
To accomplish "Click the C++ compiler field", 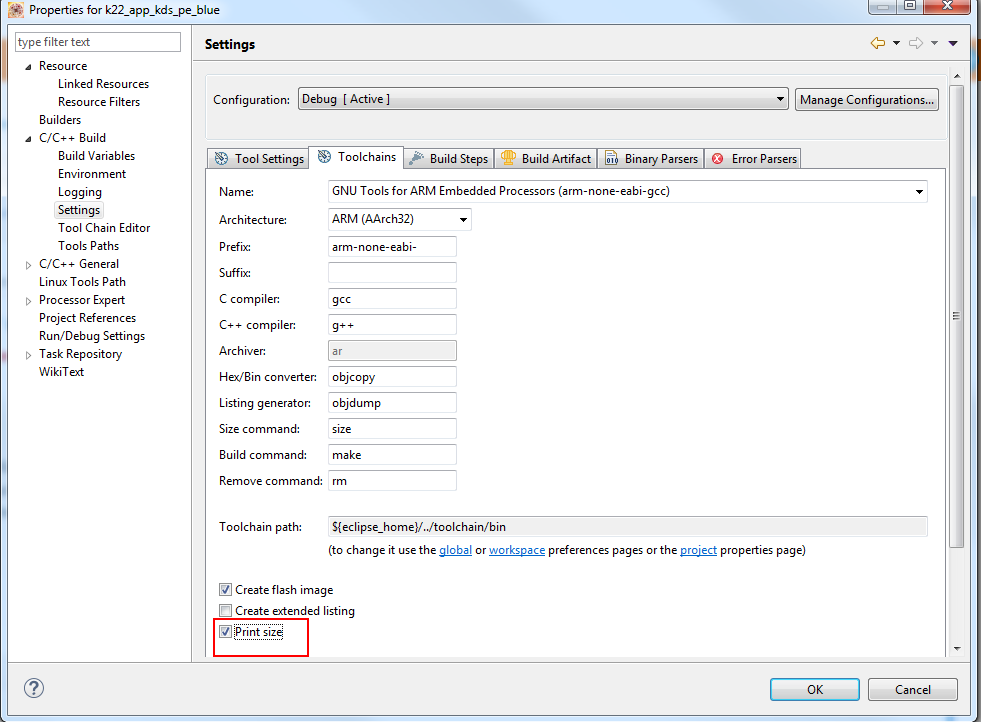I will 392,325.
